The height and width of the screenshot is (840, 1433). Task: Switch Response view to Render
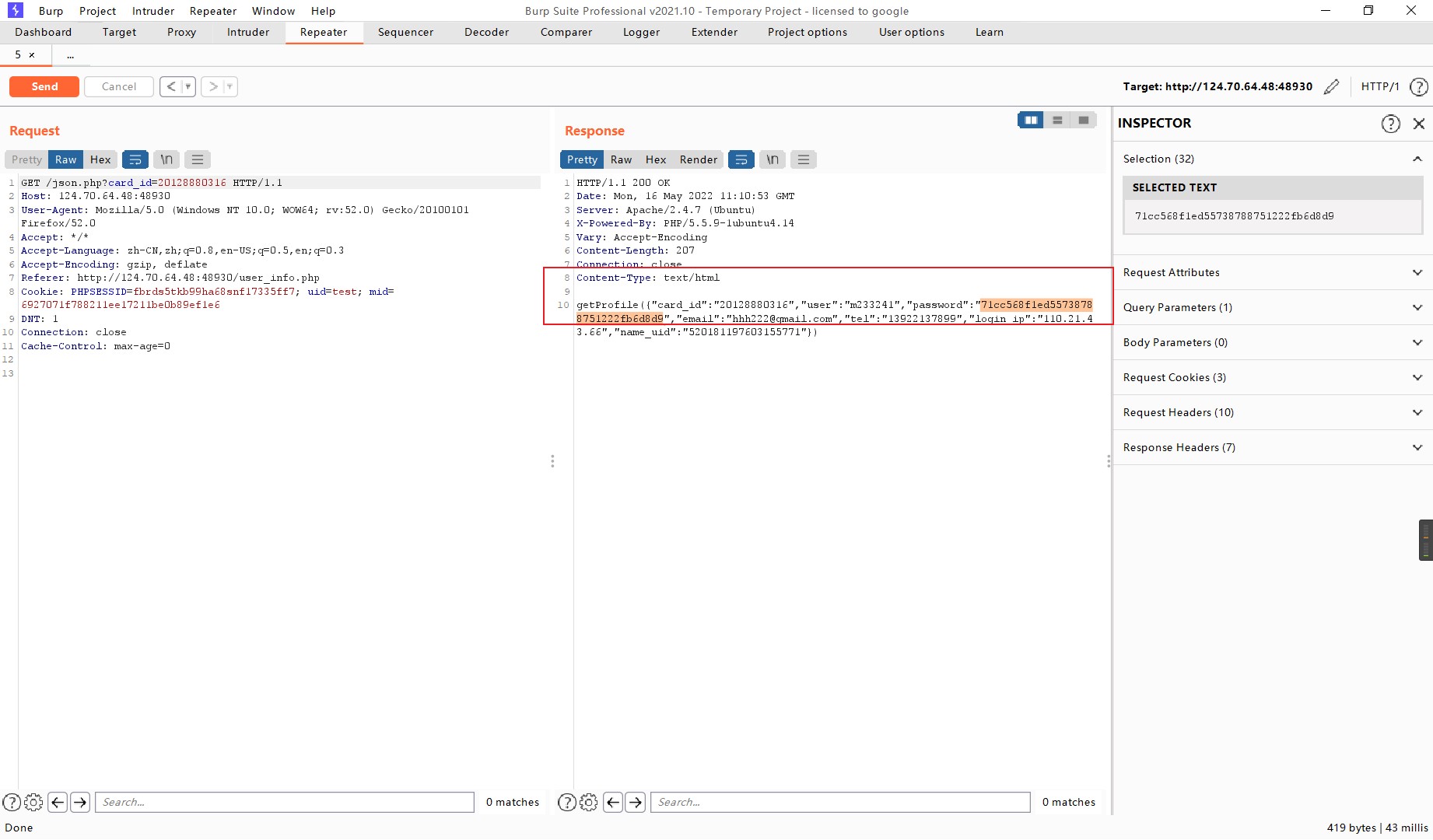(699, 159)
